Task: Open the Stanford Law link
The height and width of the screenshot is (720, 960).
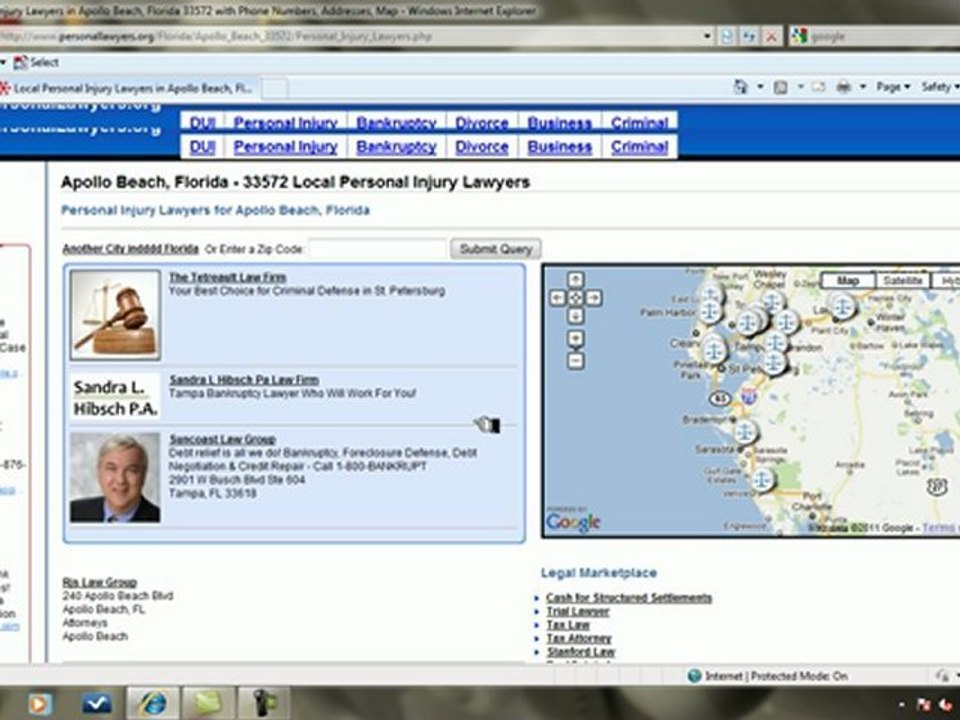Action: (580, 651)
